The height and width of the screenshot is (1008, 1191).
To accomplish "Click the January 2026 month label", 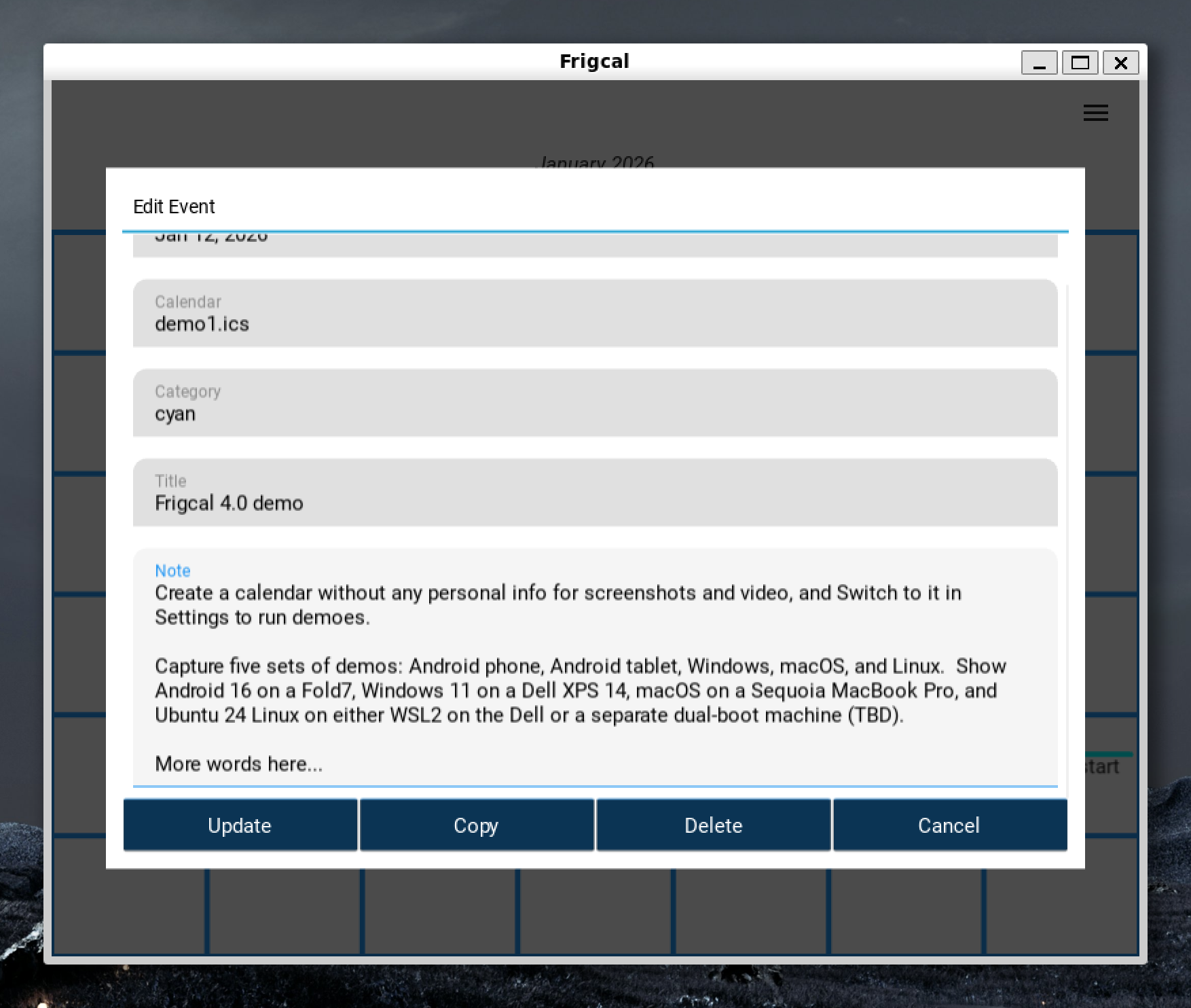I will coord(595,162).
